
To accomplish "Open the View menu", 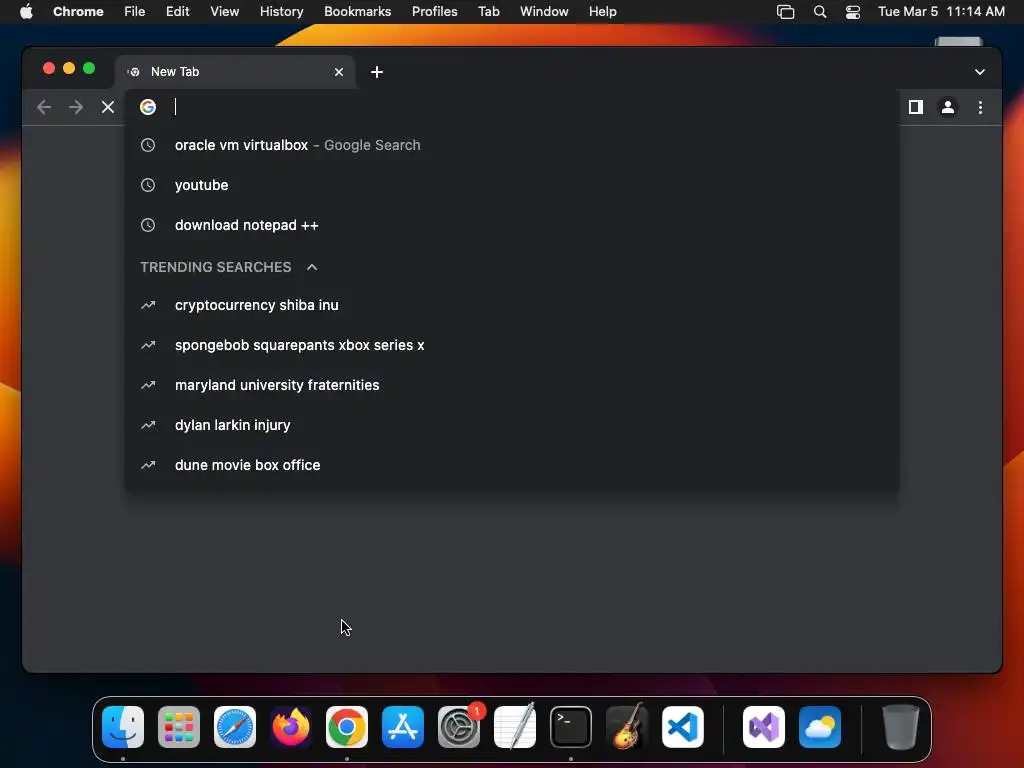I will [224, 12].
